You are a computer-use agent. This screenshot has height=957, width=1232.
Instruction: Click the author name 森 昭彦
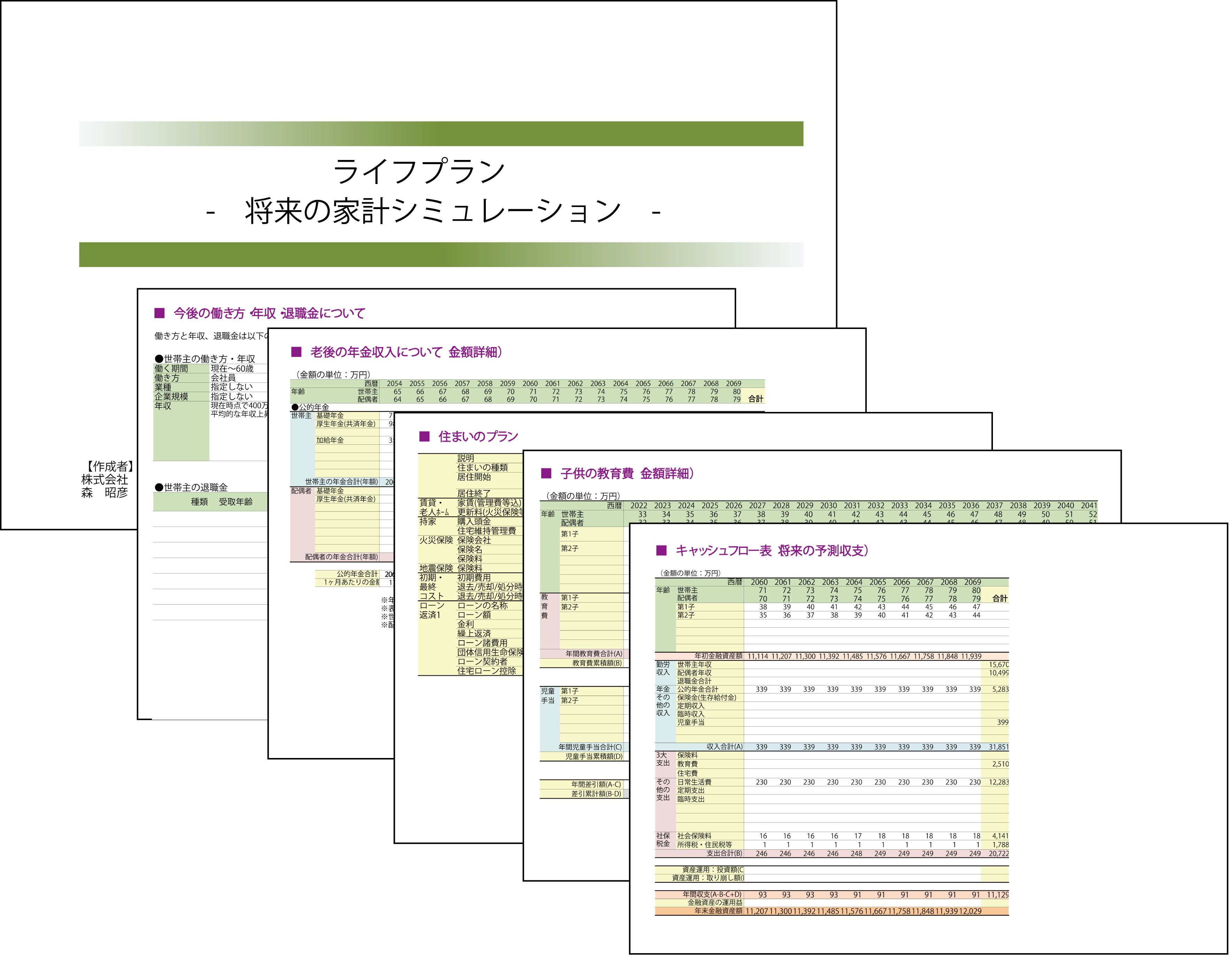coord(105,492)
